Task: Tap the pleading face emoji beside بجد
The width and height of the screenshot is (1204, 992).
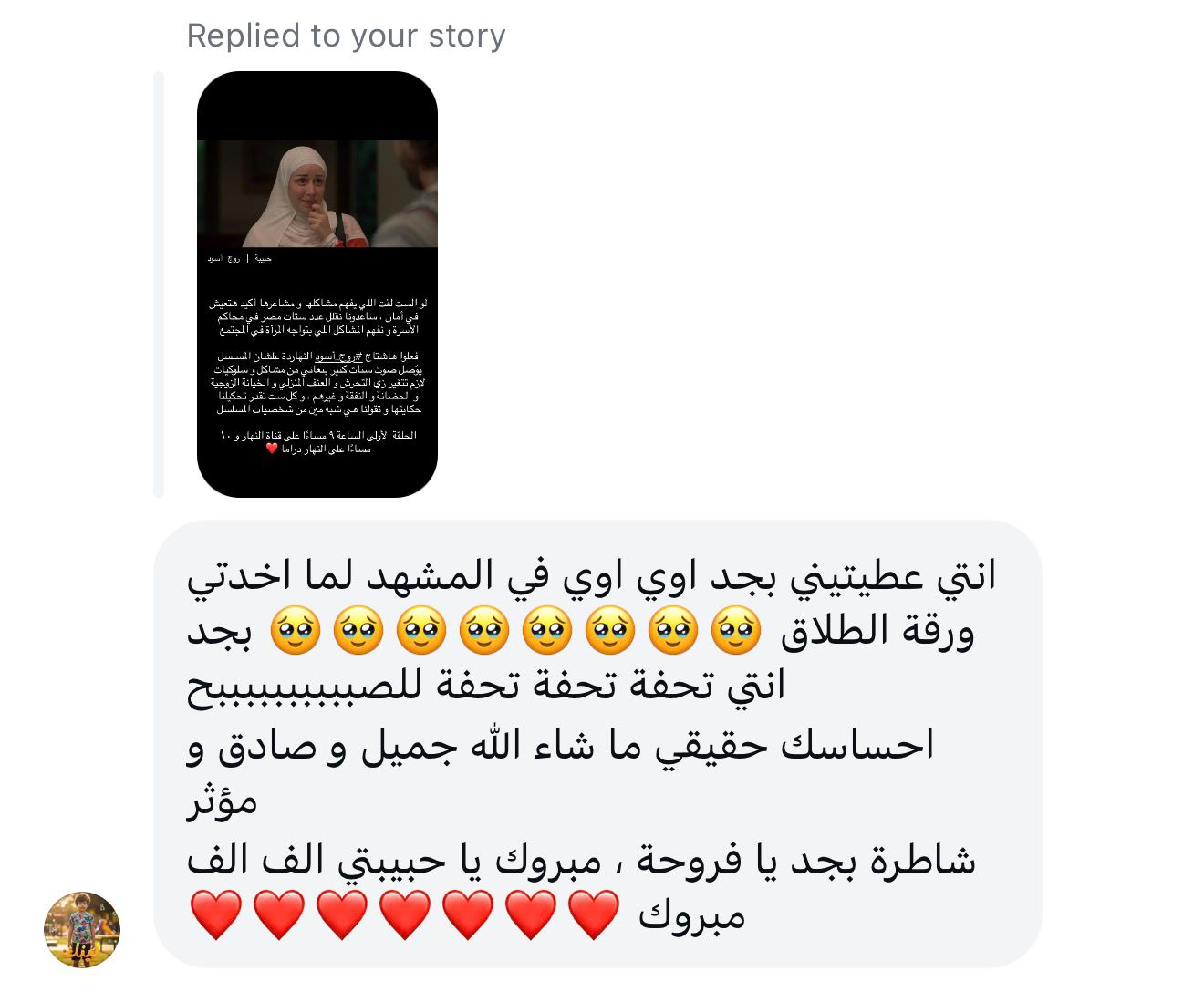Action: [x=296, y=630]
